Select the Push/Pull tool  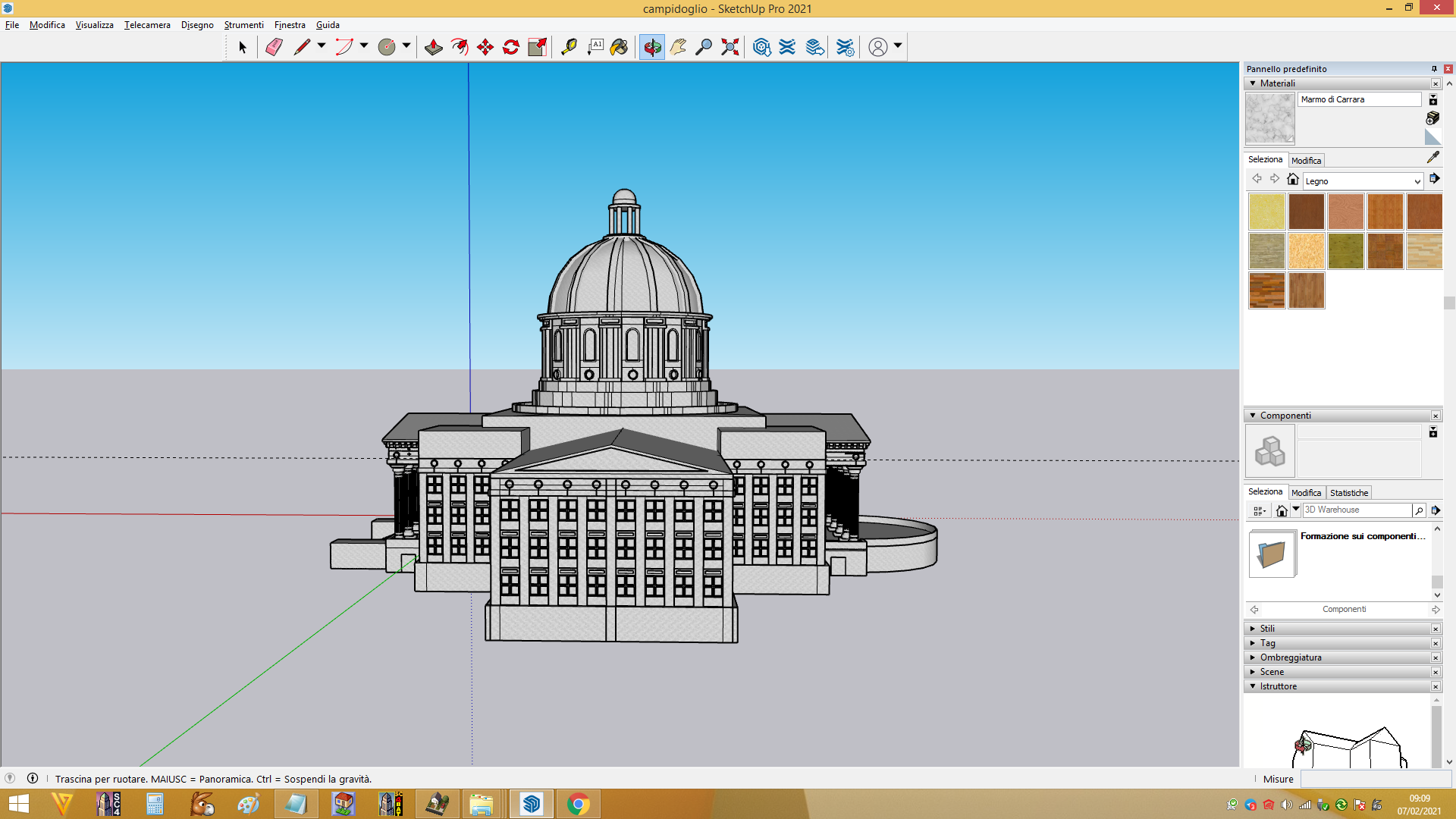434,47
